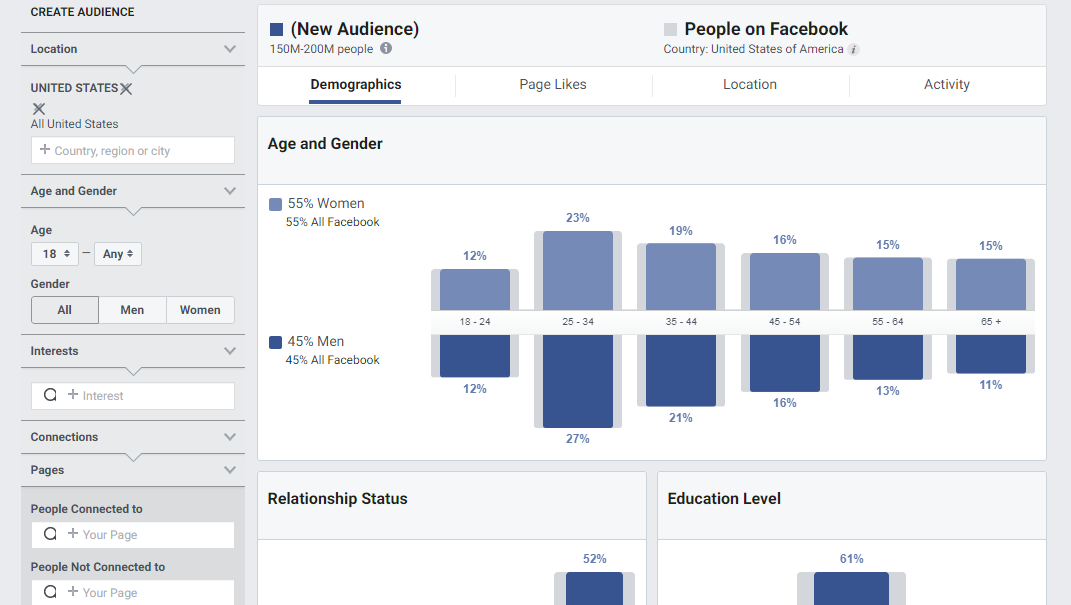Select Men gender option
The width and height of the screenshot is (1071, 605).
click(x=133, y=310)
